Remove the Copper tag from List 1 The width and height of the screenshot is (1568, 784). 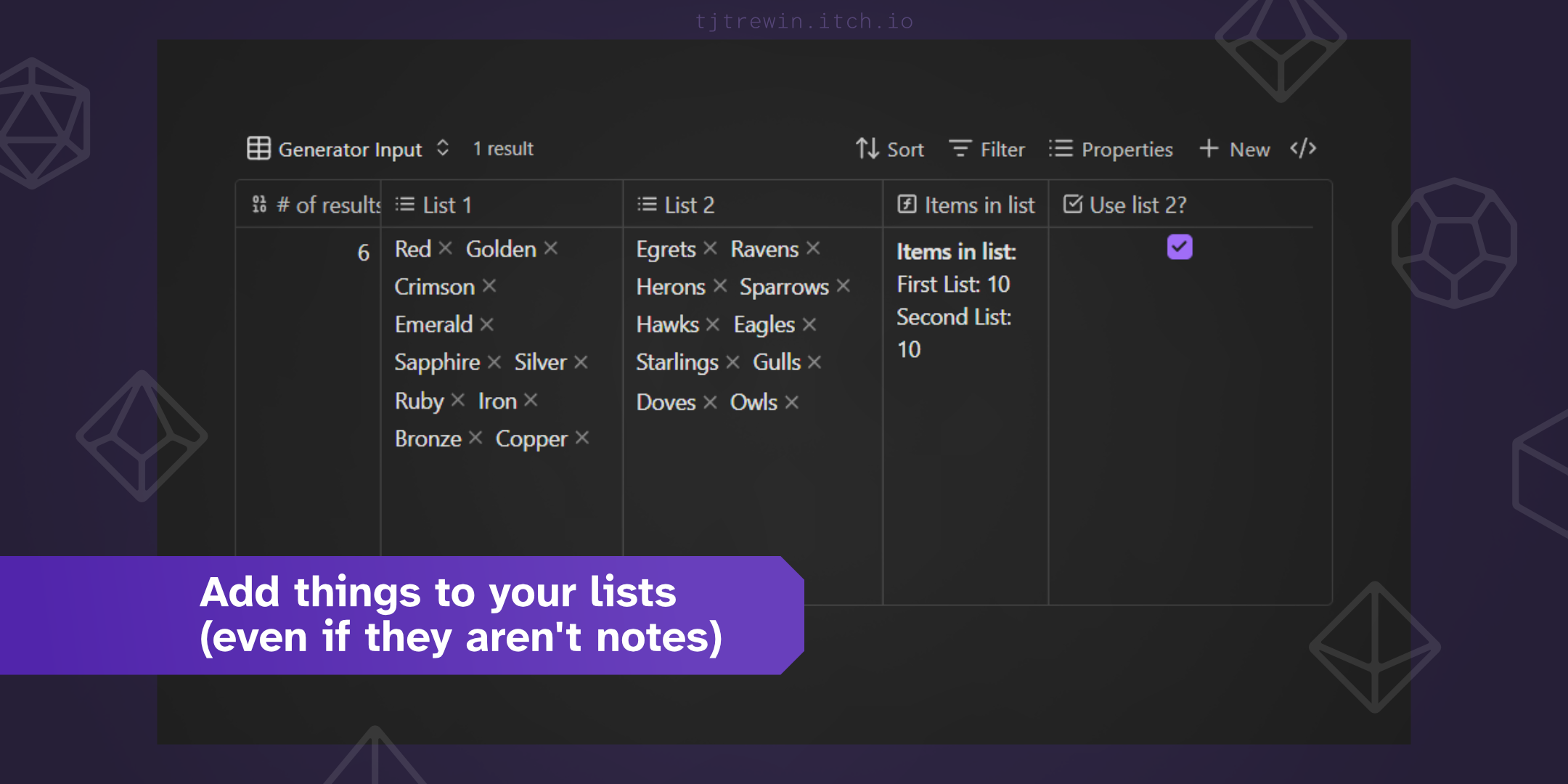(x=582, y=438)
